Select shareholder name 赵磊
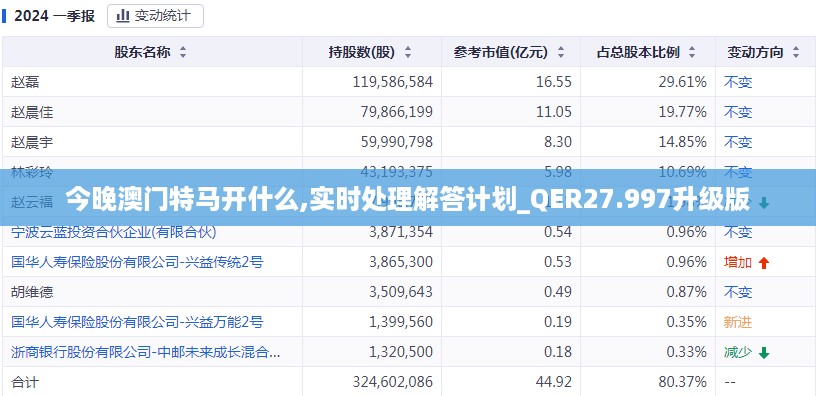The height and width of the screenshot is (396, 816). [x=25, y=82]
